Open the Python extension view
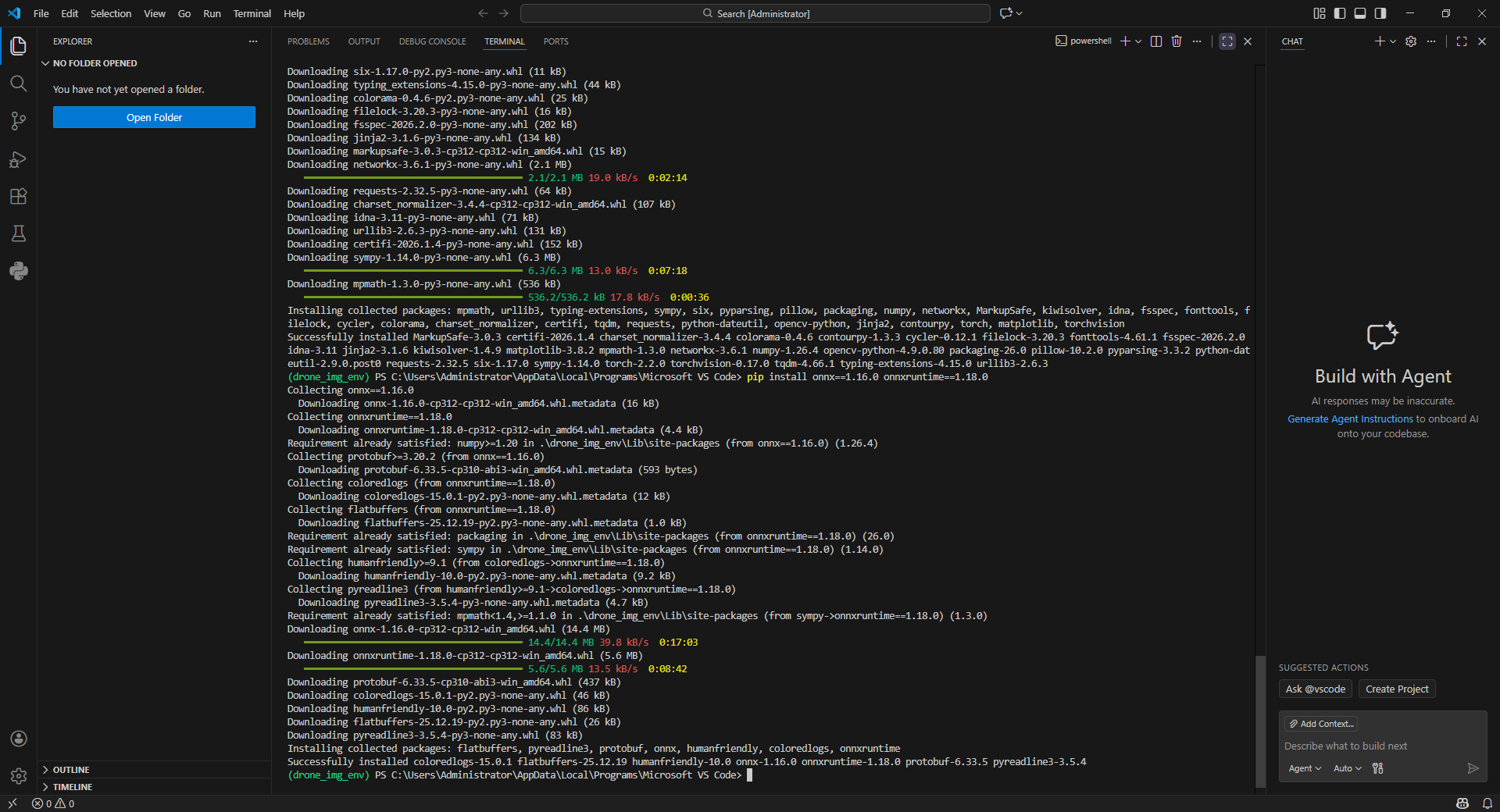 (19, 271)
